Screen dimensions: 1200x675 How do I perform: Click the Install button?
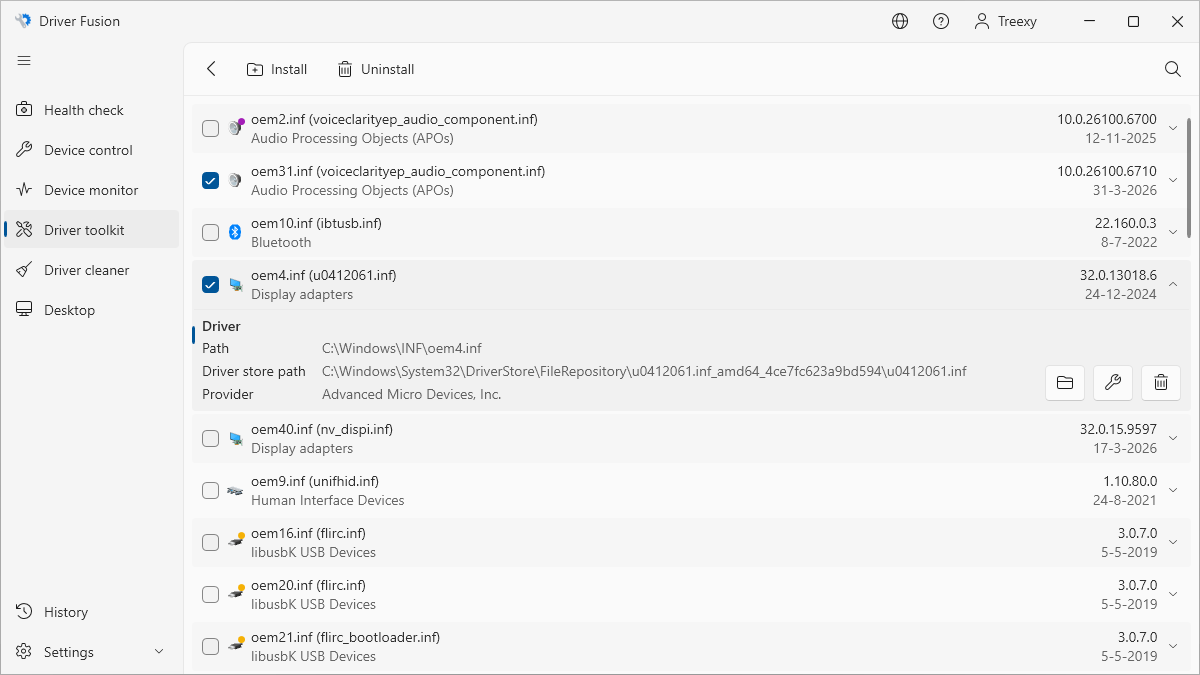click(277, 69)
